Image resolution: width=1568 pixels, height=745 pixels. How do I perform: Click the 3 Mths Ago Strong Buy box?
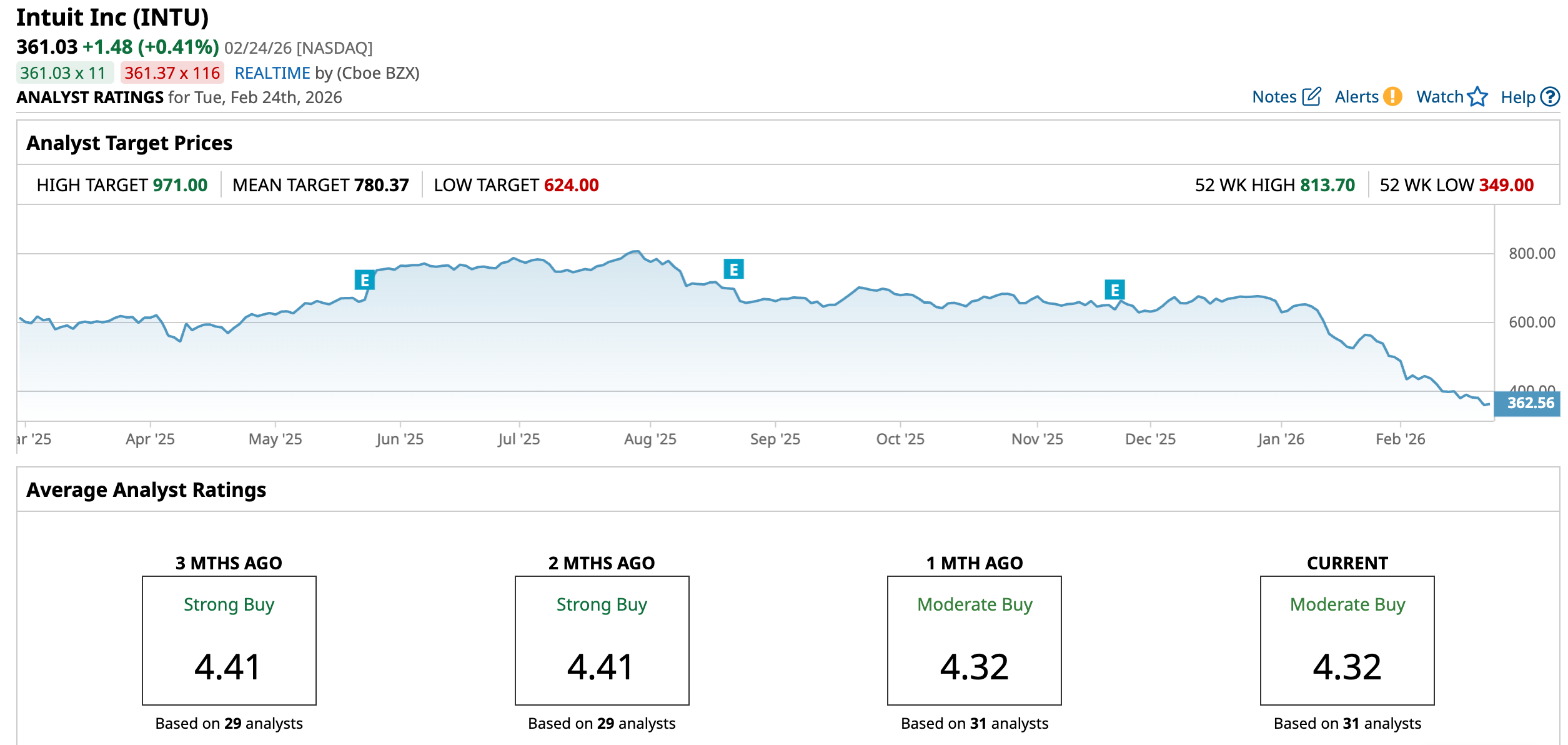click(229, 640)
